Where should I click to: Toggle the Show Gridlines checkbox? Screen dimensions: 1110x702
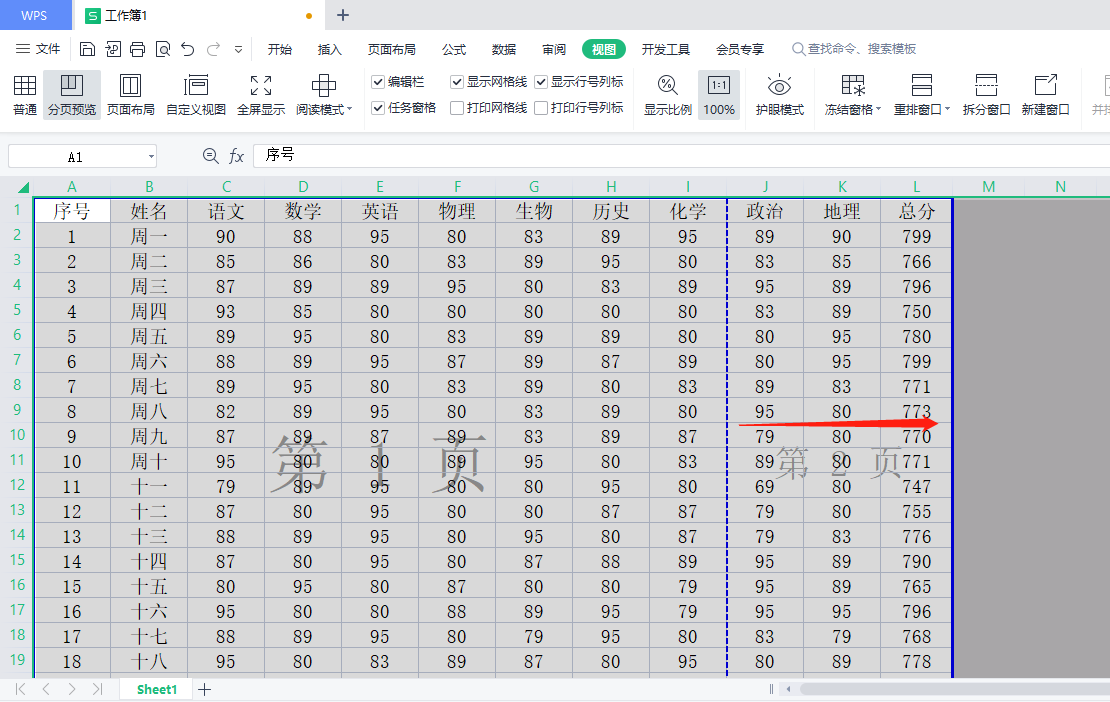[457, 82]
